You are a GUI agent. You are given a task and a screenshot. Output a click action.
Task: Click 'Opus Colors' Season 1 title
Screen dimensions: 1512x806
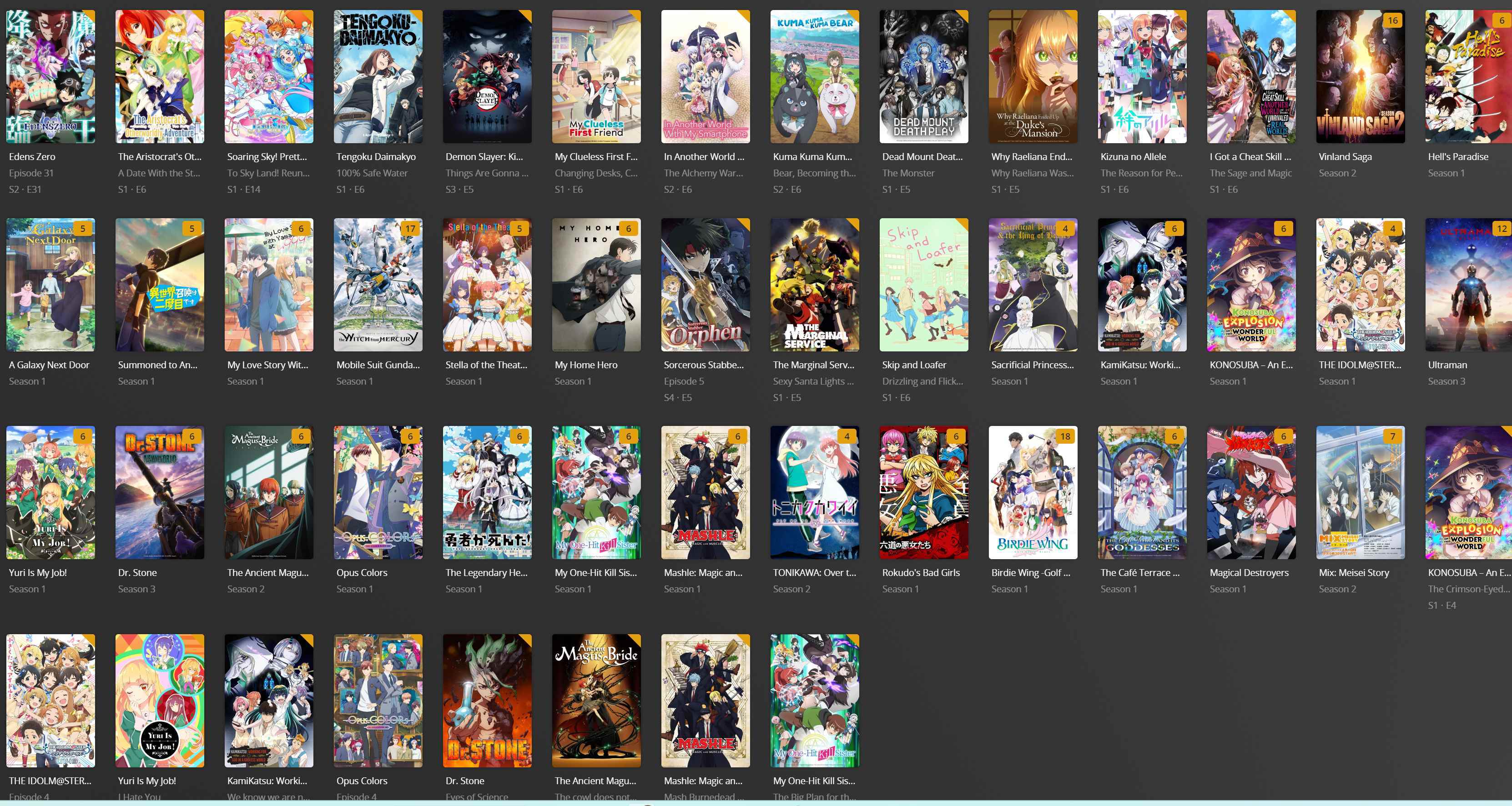pyautogui.click(x=362, y=572)
